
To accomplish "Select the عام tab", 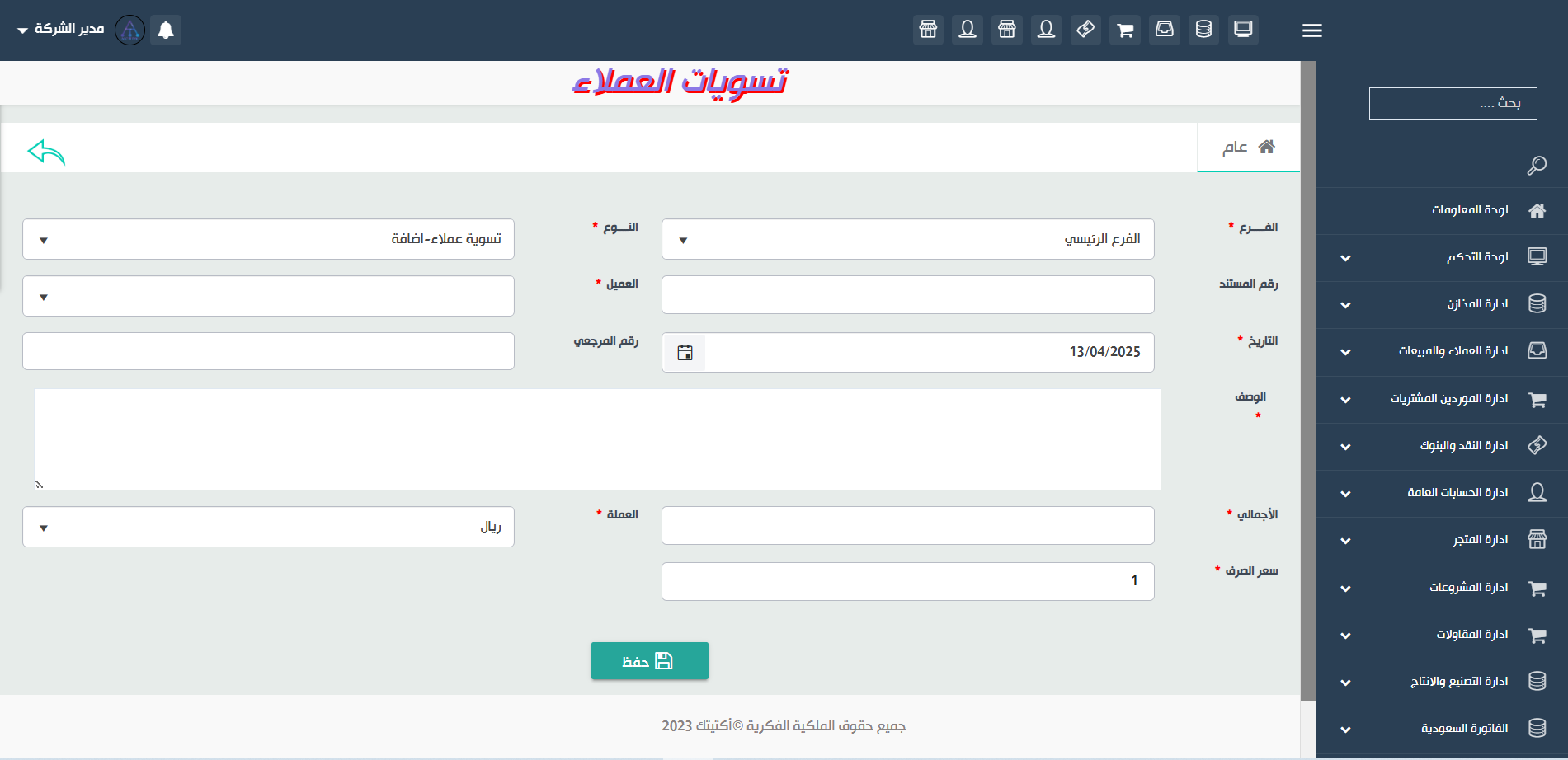I will point(1248,148).
